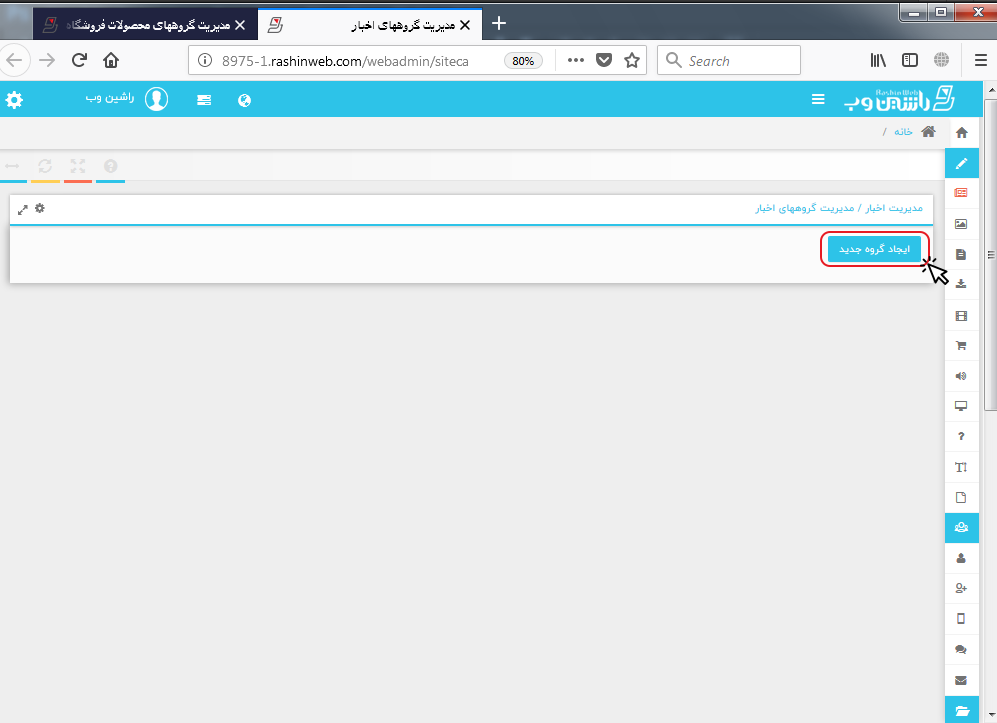Click the user avatar icon in header
Viewport: 997px width, 723px height.
click(x=156, y=99)
